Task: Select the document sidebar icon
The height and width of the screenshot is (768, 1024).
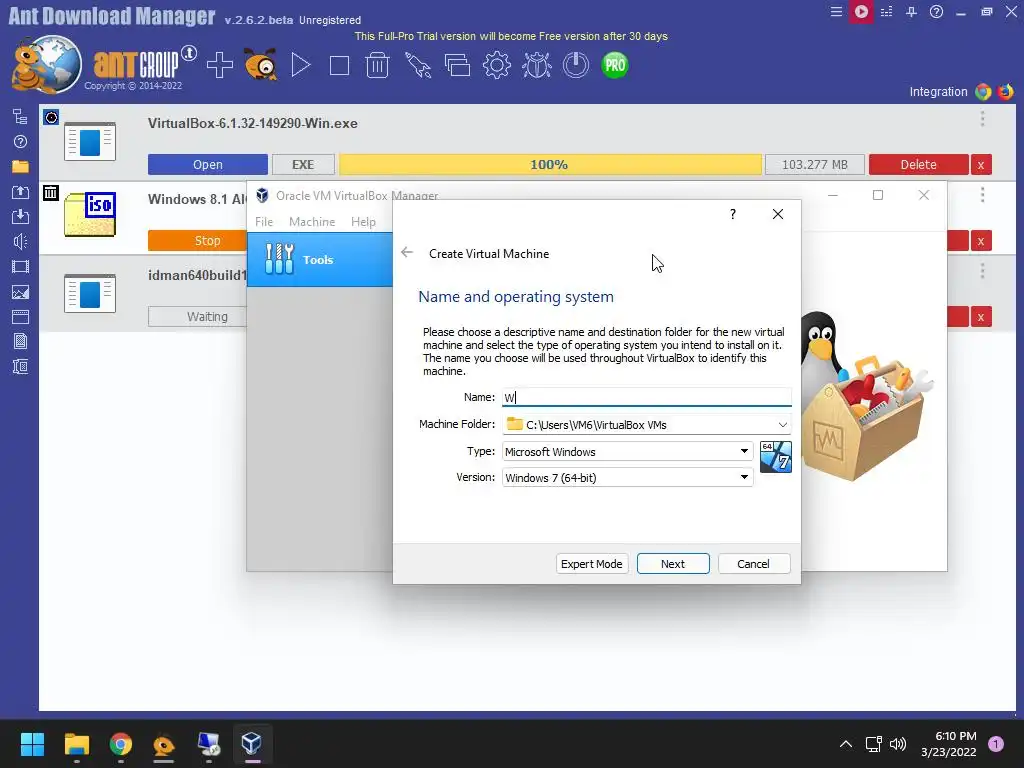Action: [20, 342]
